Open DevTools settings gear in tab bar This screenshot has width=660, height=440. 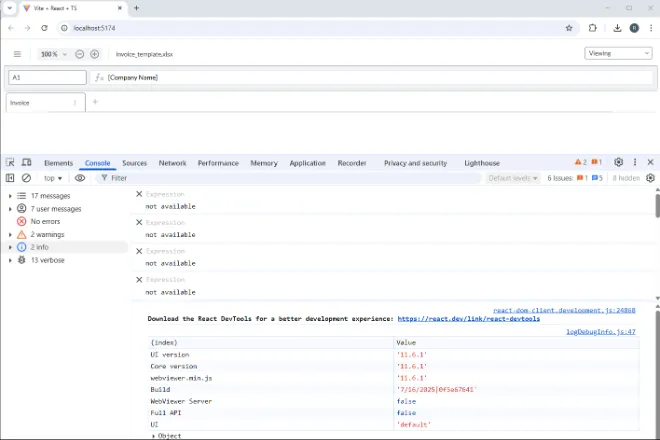coord(618,162)
